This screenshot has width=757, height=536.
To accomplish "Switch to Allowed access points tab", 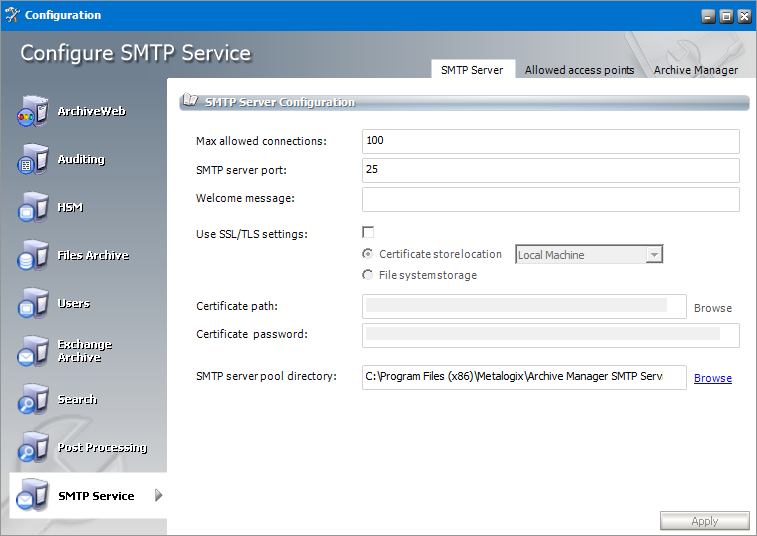I will [x=579, y=70].
